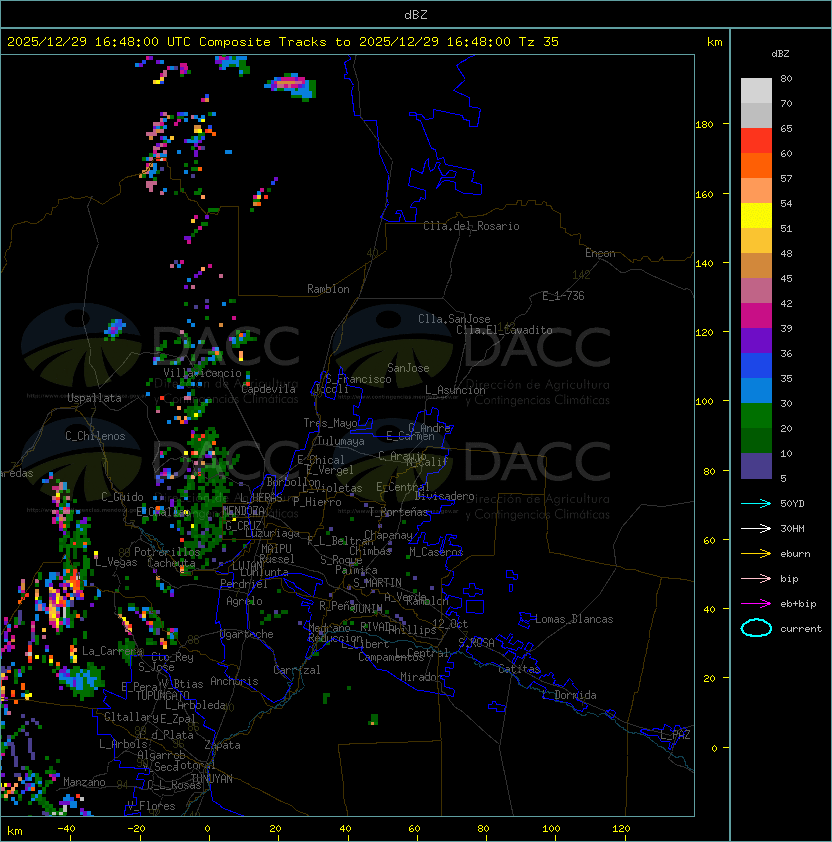Click the 'Capdevila' map label
This screenshot has height=842, width=832.
268,389
